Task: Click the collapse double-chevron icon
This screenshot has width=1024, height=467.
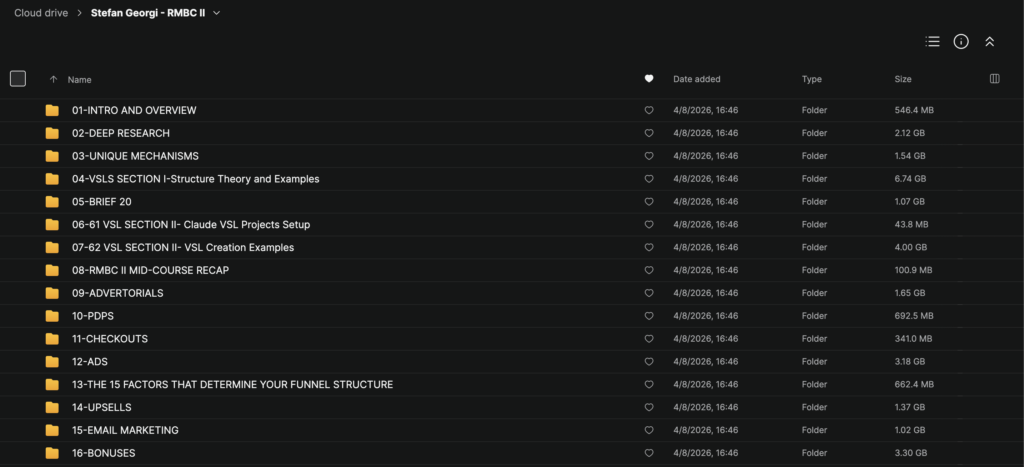Action: click(x=989, y=42)
